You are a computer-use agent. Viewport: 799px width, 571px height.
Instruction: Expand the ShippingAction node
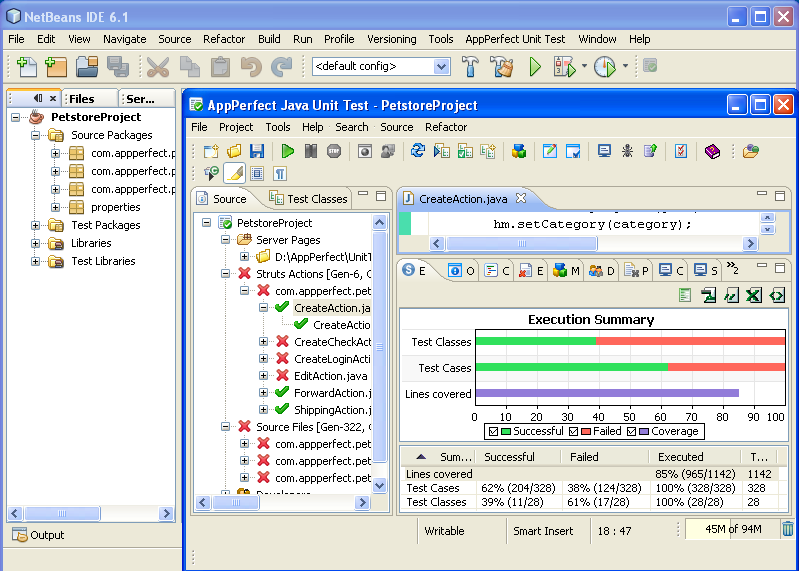pyautogui.click(x=263, y=410)
